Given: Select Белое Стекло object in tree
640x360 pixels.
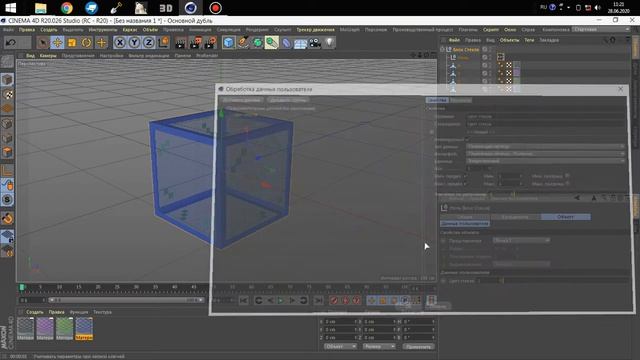Looking at the screenshot, I should click(x=466, y=49).
